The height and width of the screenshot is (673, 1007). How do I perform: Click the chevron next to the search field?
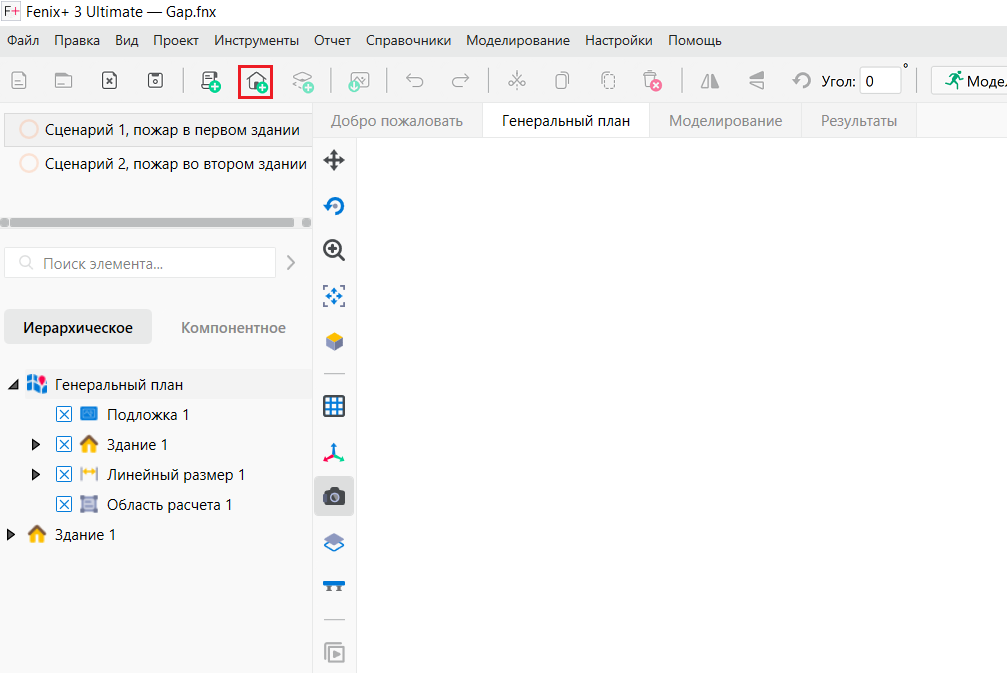pos(291,263)
